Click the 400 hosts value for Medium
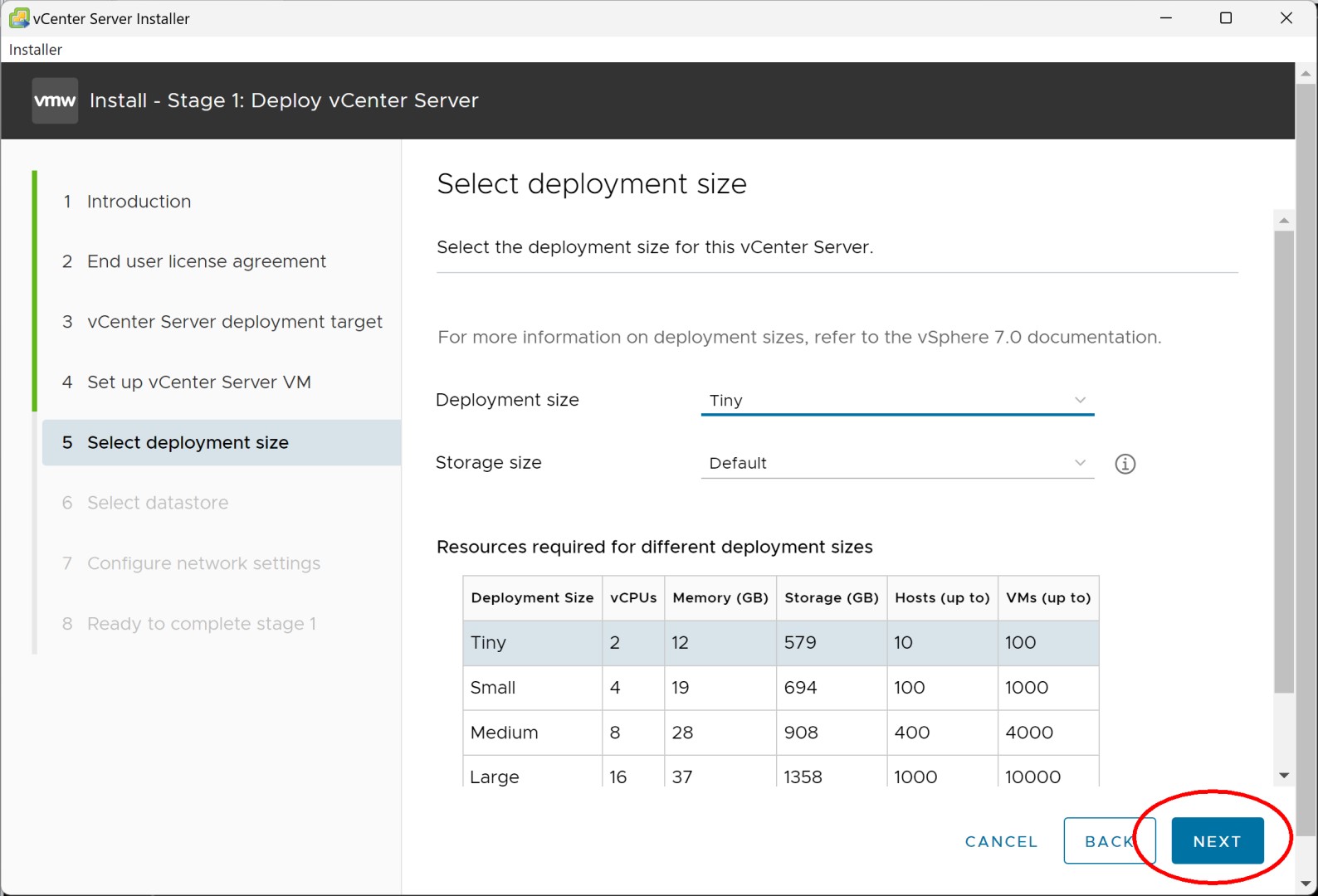 tap(912, 733)
